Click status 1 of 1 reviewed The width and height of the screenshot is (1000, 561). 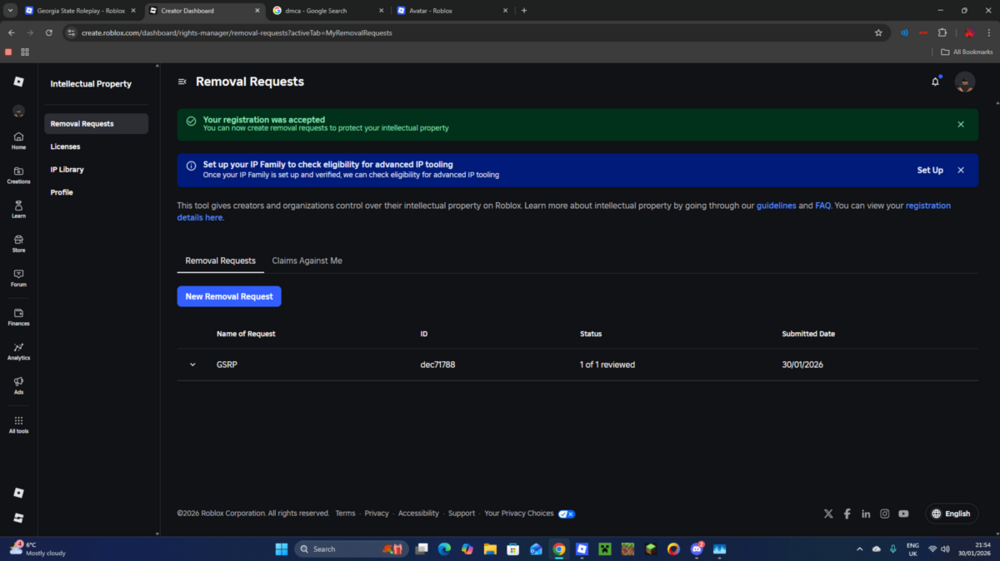[x=607, y=365]
